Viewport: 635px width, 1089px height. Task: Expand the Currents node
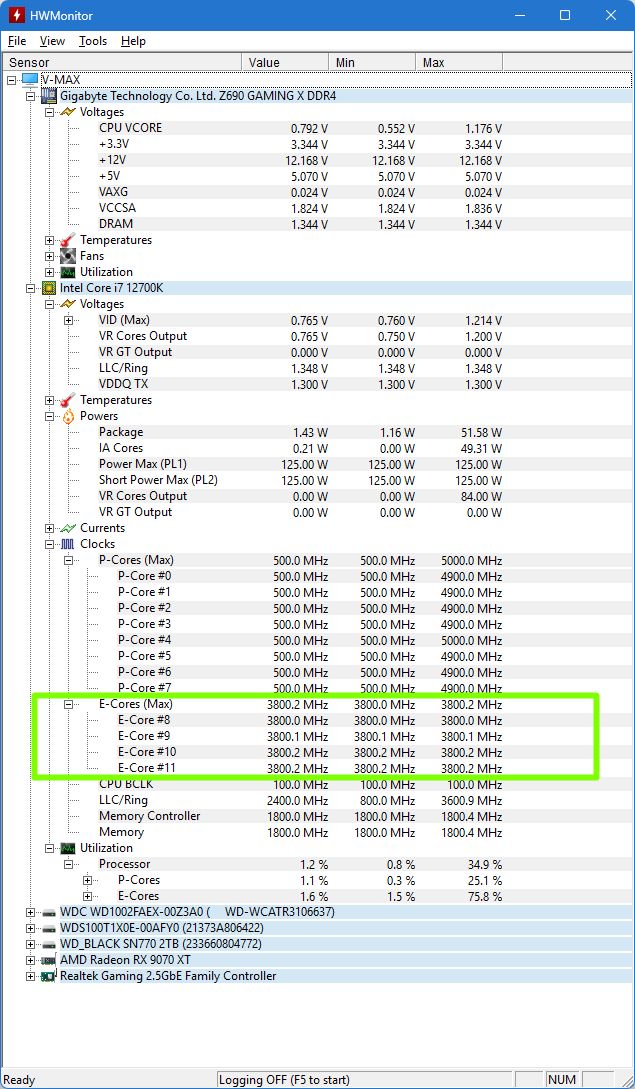[x=49, y=529]
